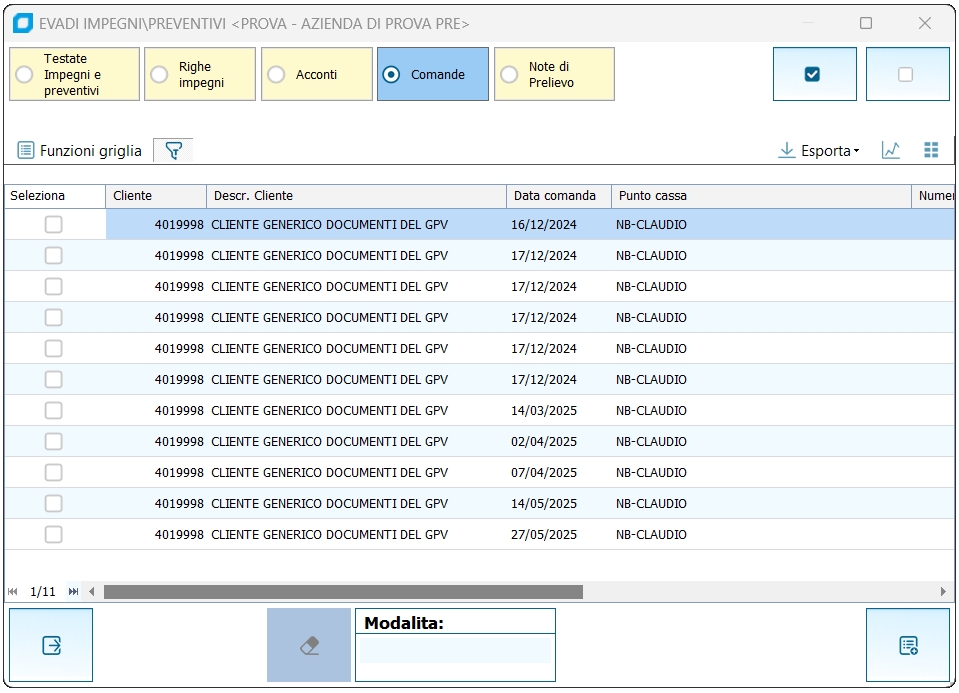Tick the checkbox for the 16/12/2024 row
959x693 pixels.
tap(53, 225)
